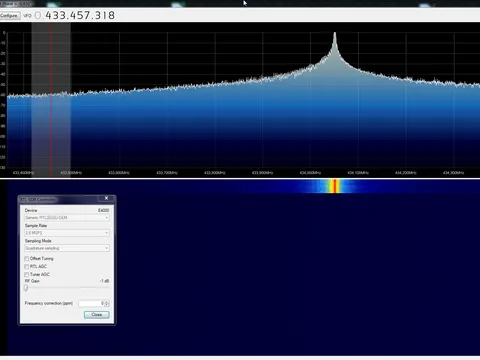The width and height of the screenshot is (480, 360).
Task: Click the 434.100MHz frequency axis label
Action: point(358,173)
